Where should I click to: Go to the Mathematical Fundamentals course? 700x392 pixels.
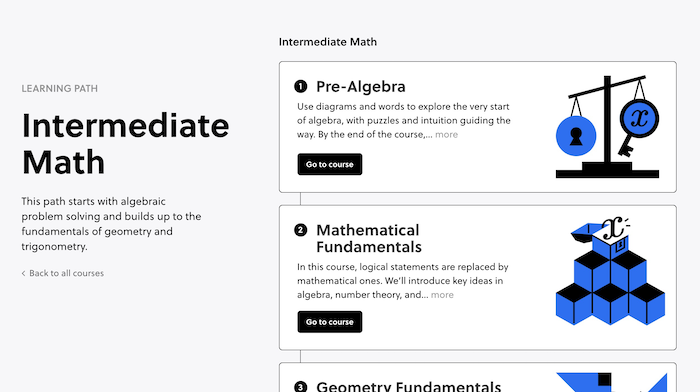(x=330, y=322)
